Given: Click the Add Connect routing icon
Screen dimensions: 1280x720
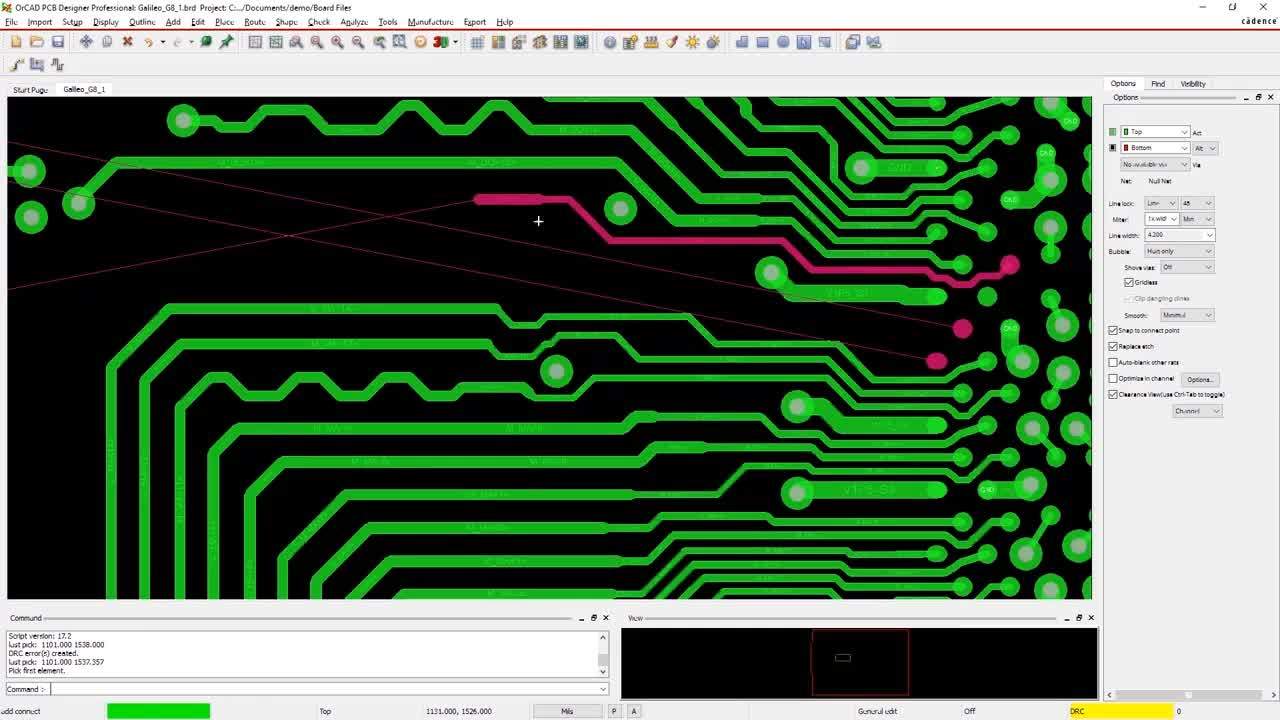Looking at the screenshot, I should [x=17, y=65].
